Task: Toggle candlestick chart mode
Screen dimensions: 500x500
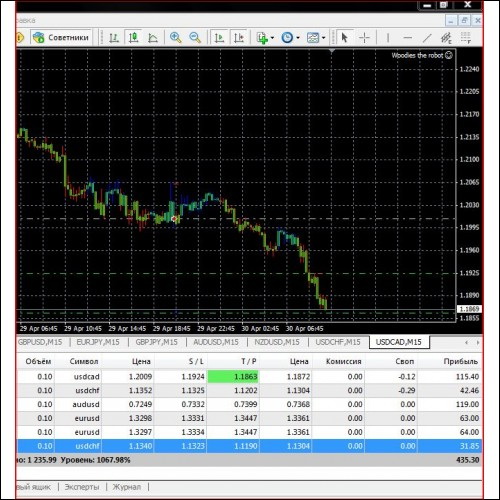Action: tap(134, 38)
